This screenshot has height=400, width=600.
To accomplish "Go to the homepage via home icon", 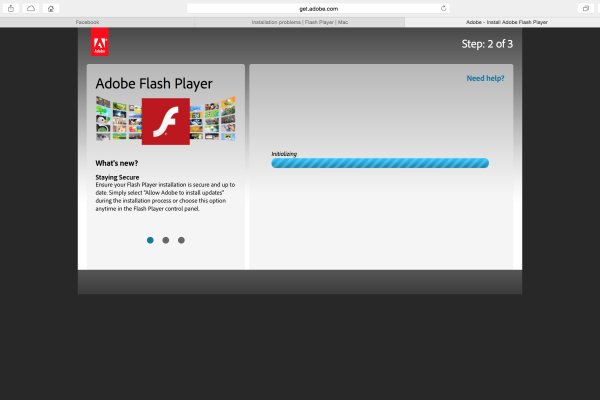I will click(x=51, y=8).
